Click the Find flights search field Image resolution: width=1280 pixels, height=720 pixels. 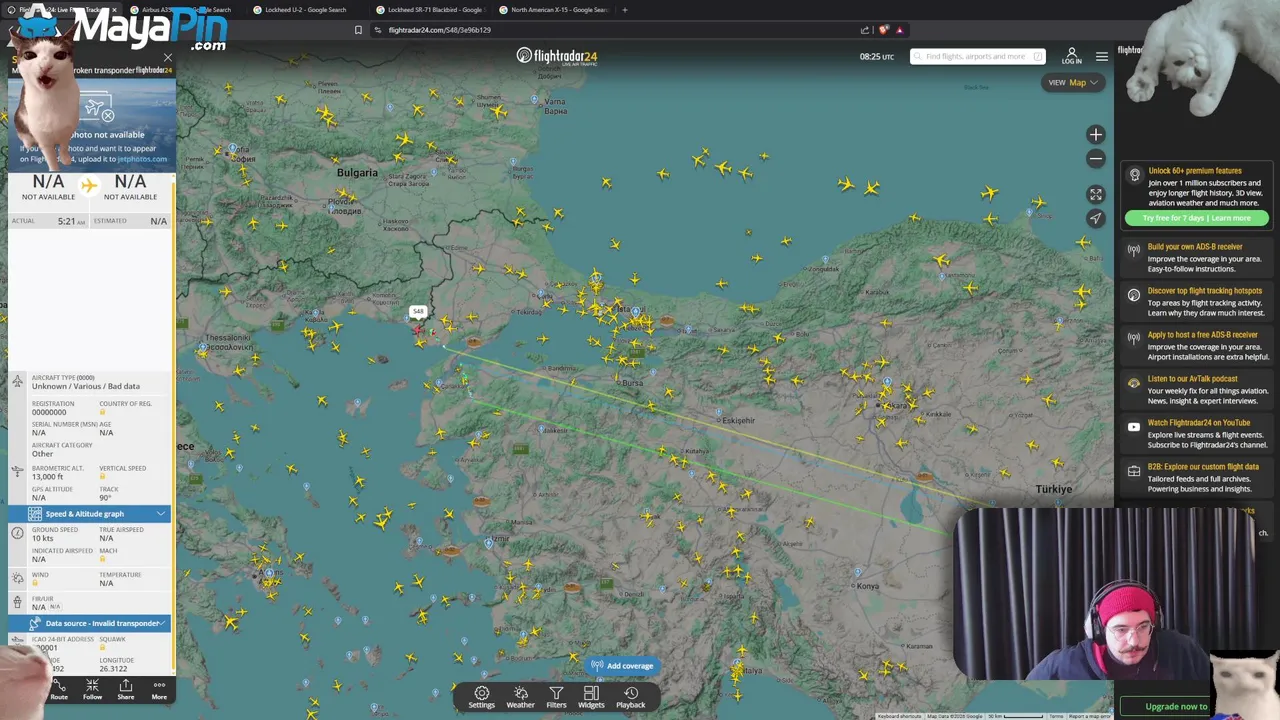click(977, 56)
